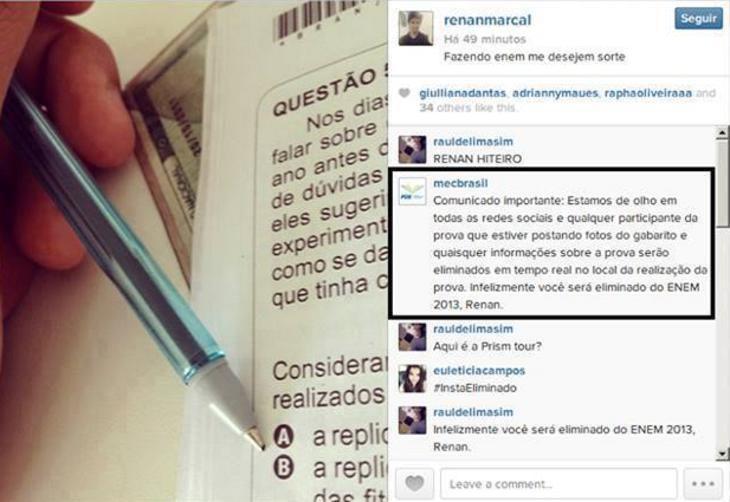Follow the user with Seguir button
The image size is (730, 502).
pos(698,19)
